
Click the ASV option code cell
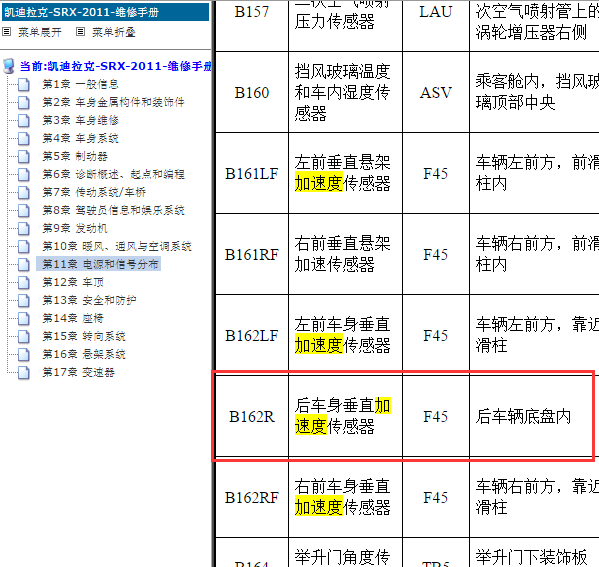pyautogui.click(x=435, y=92)
